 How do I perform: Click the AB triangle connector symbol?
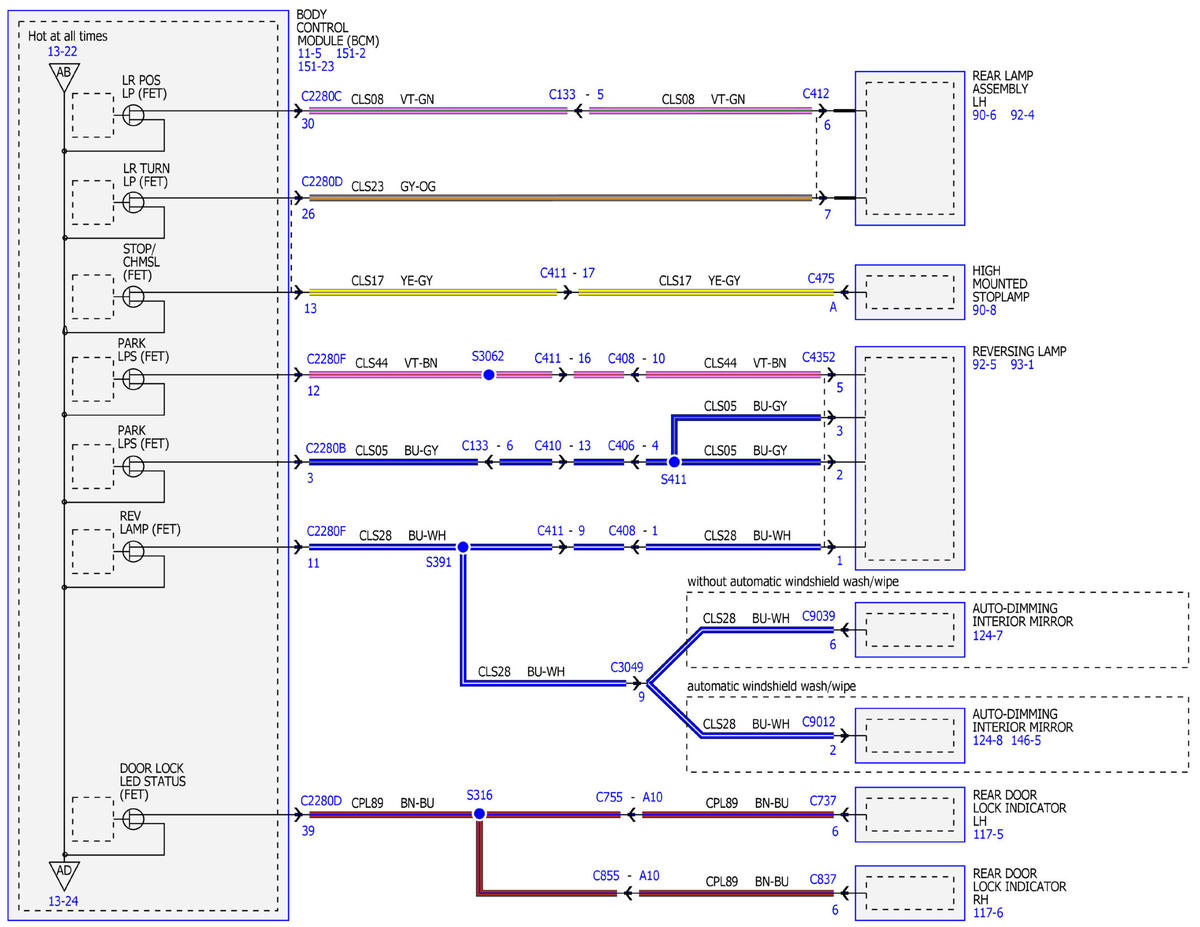64,75
